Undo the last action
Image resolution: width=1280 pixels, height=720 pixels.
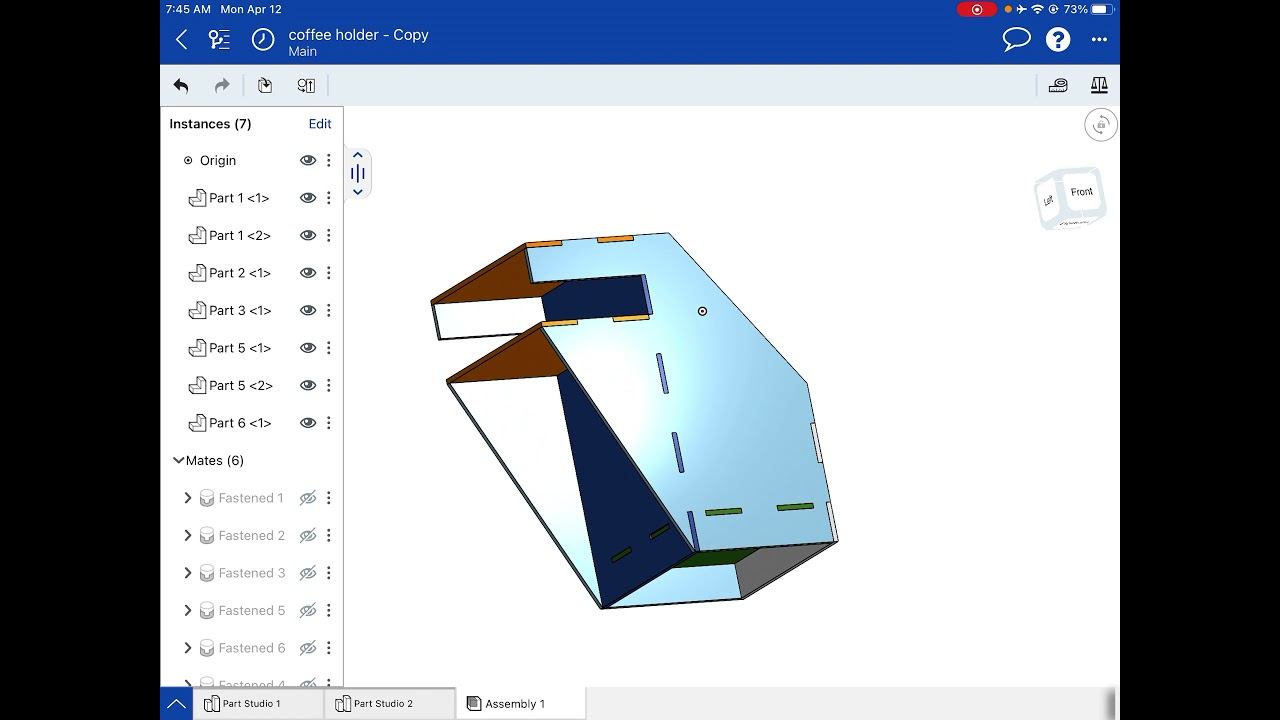pyautogui.click(x=181, y=86)
